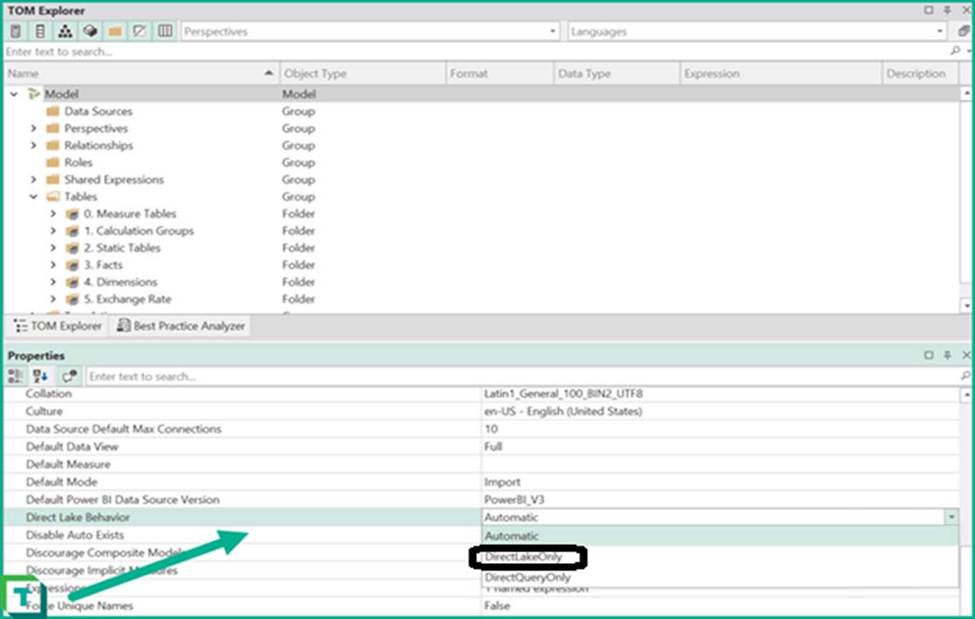The height and width of the screenshot is (619, 975).
Task: Click the 1. Calculation Groups folder icon
Action: click(x=73, y=231)
